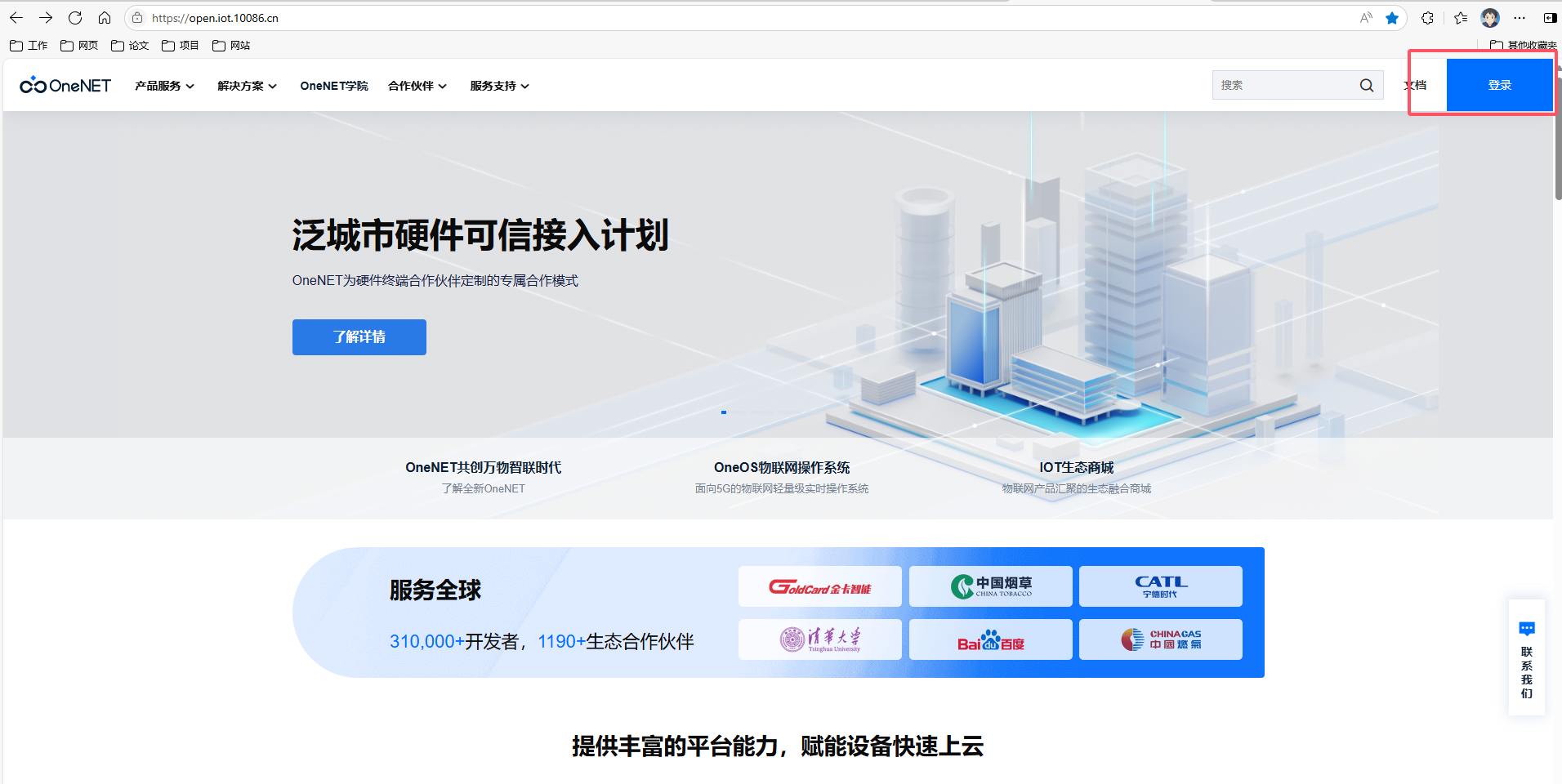Refresh the browser page
1562x784 pixels.
[x=75, y=18]
